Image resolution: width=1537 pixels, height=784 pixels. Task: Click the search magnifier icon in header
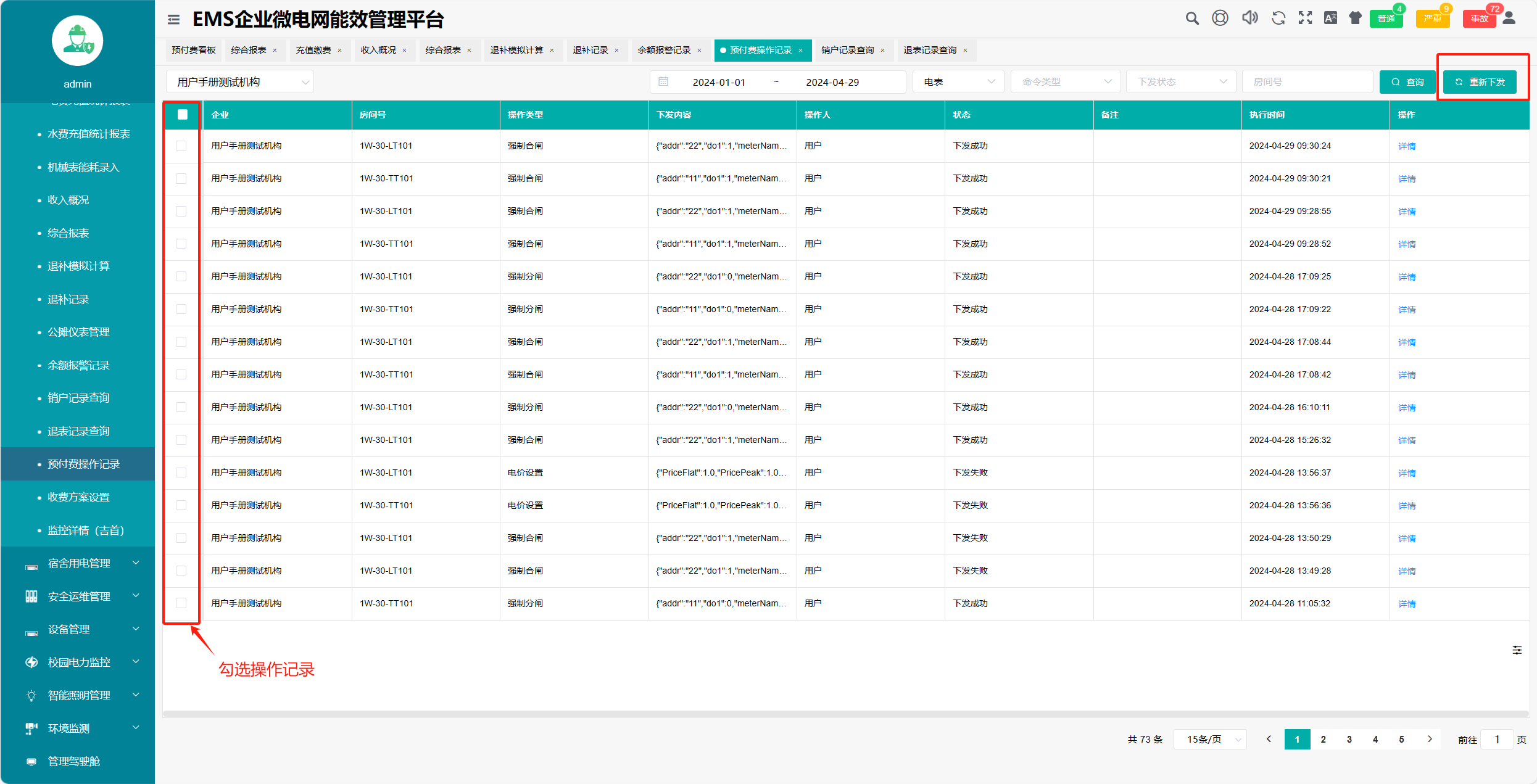tap(1191, 19)
